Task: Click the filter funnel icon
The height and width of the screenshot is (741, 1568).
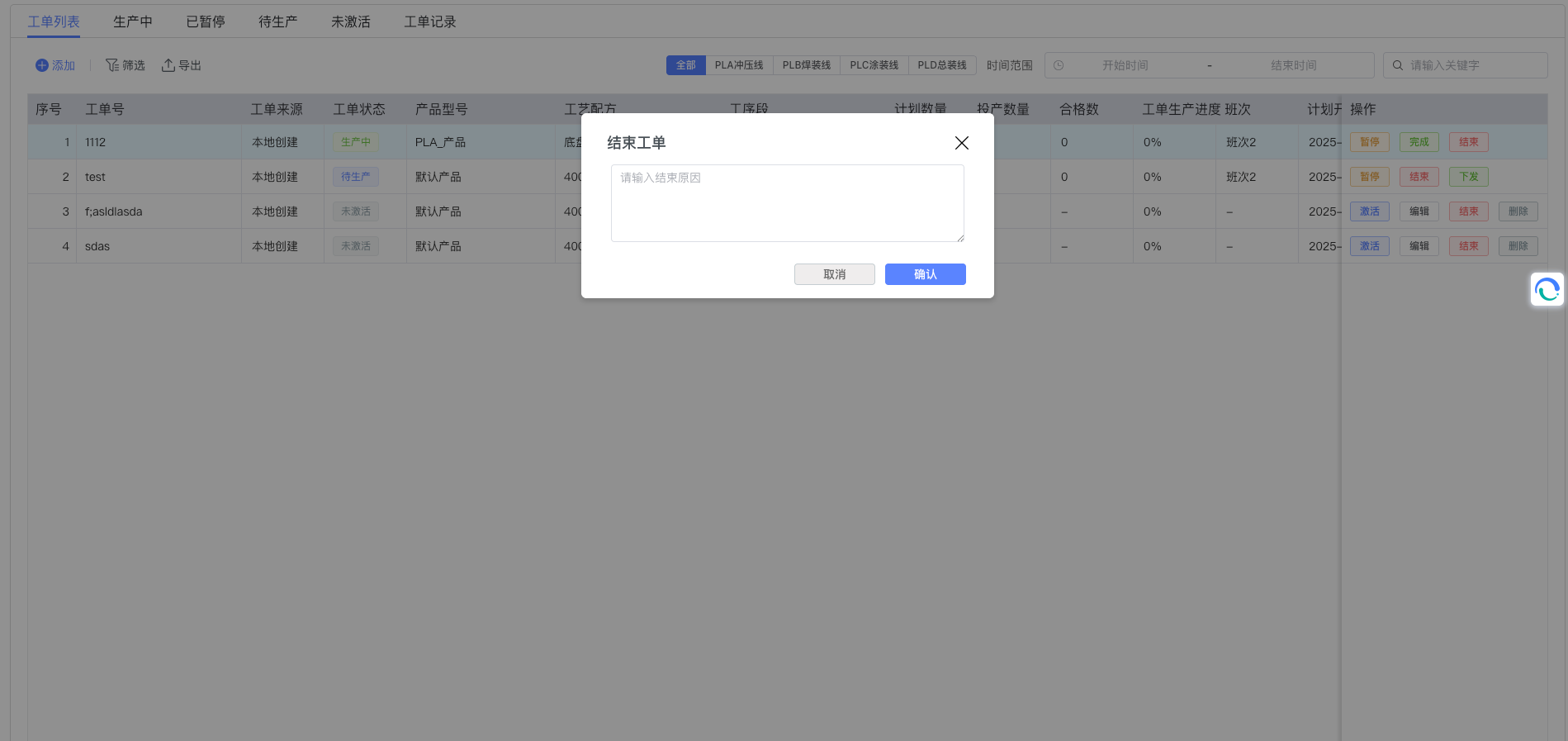Action: point(111,65)
